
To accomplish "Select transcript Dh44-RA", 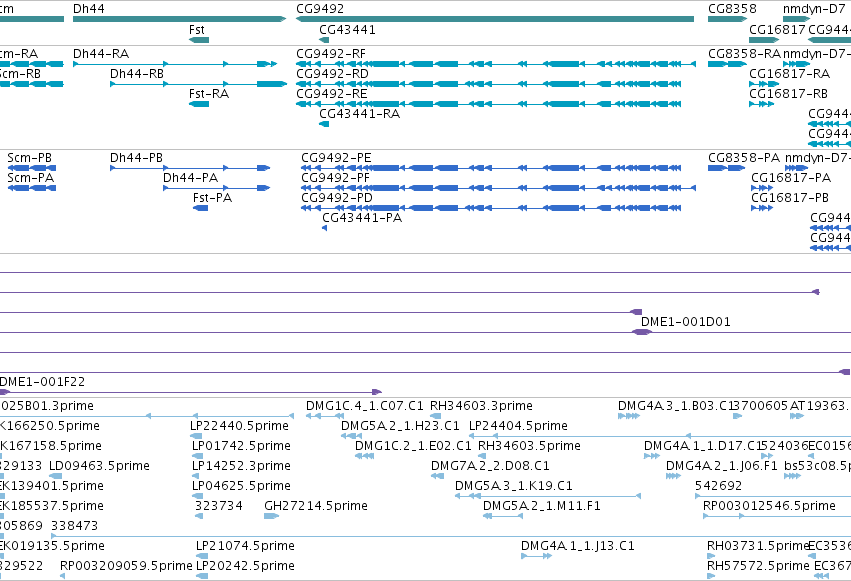I will pos(175,64).
